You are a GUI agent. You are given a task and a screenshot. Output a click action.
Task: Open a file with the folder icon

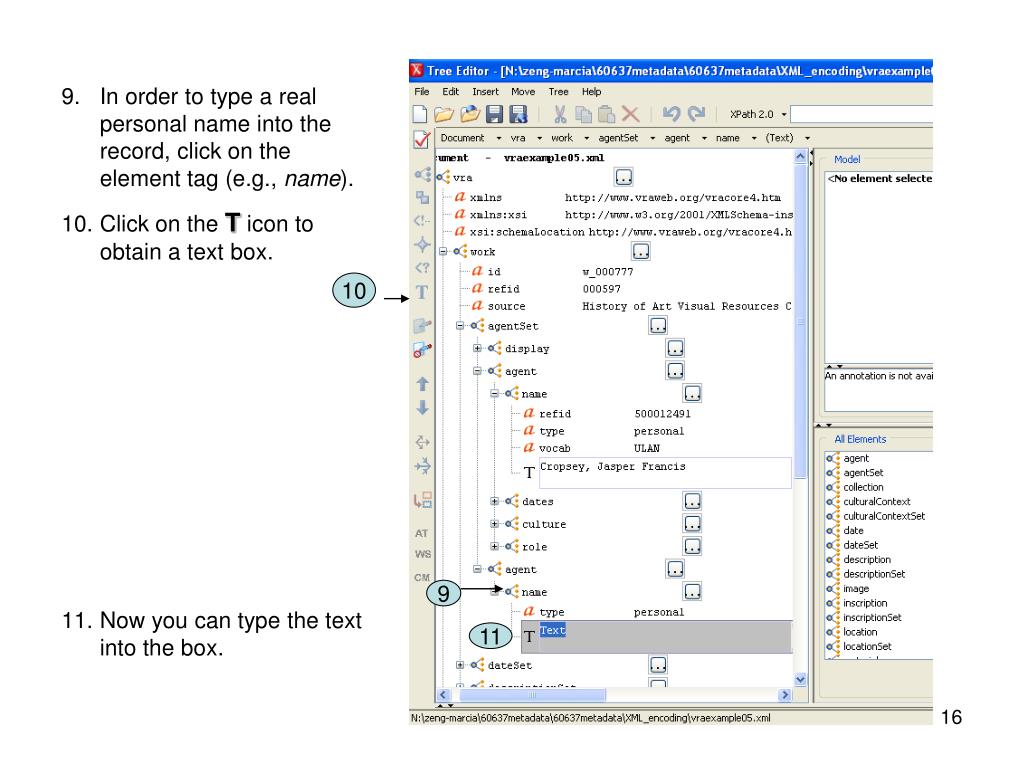click(443, 114)
